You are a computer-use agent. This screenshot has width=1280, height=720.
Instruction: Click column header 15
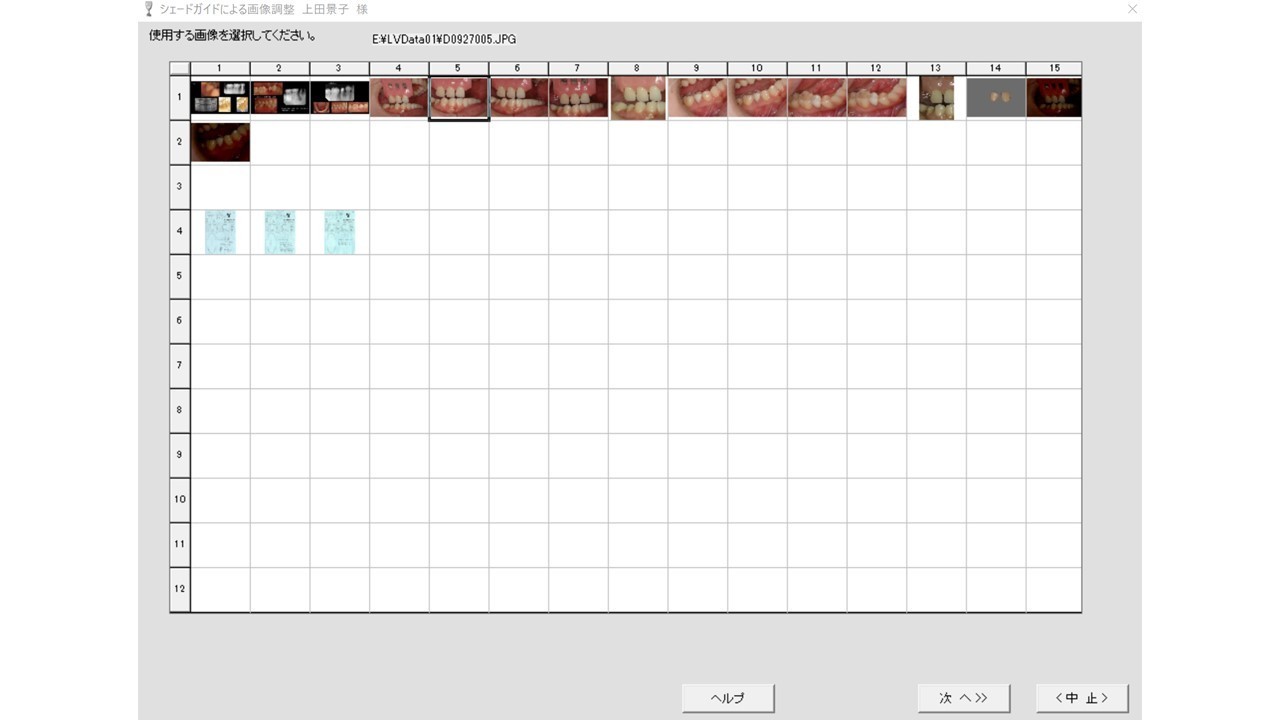tap(1054, 68)
